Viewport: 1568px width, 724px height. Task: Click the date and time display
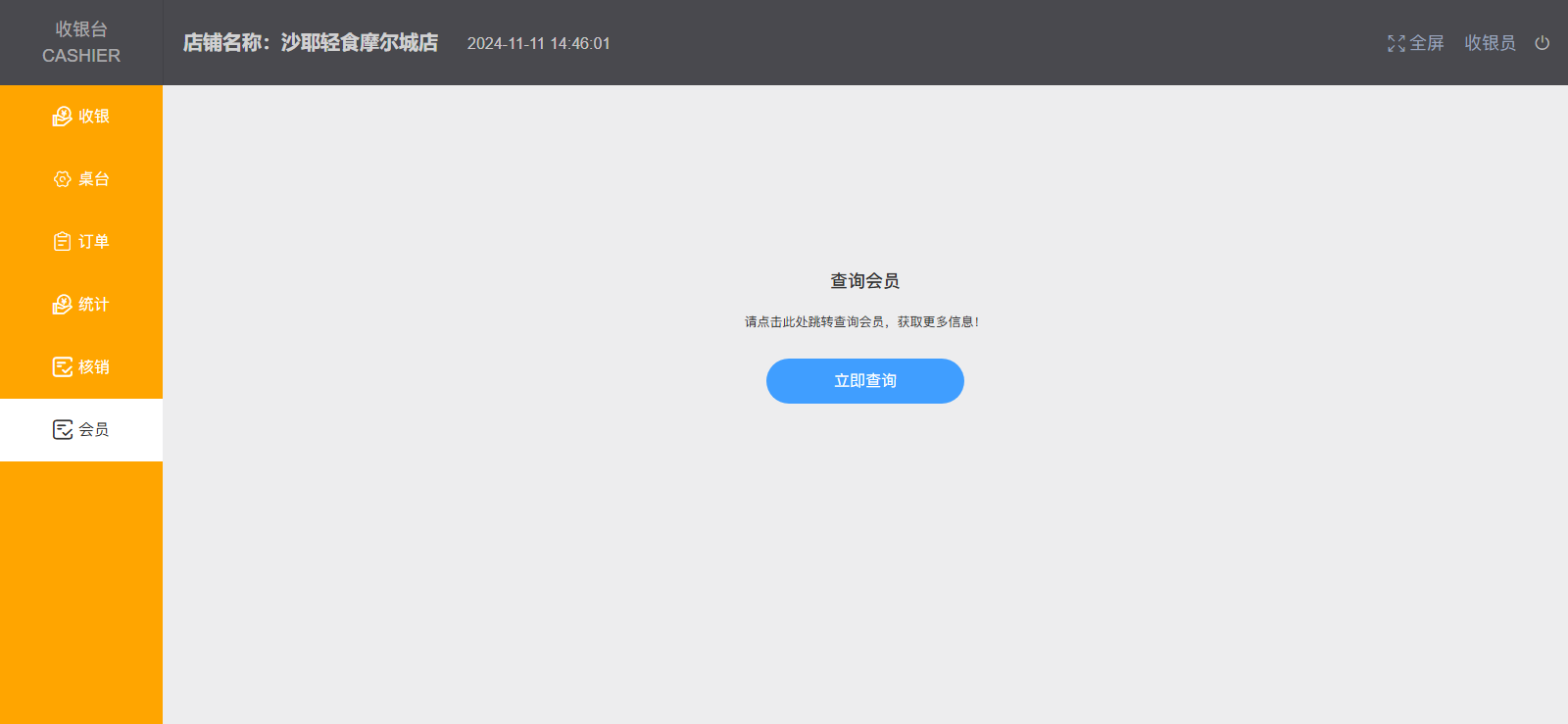[x=538, y=43]
